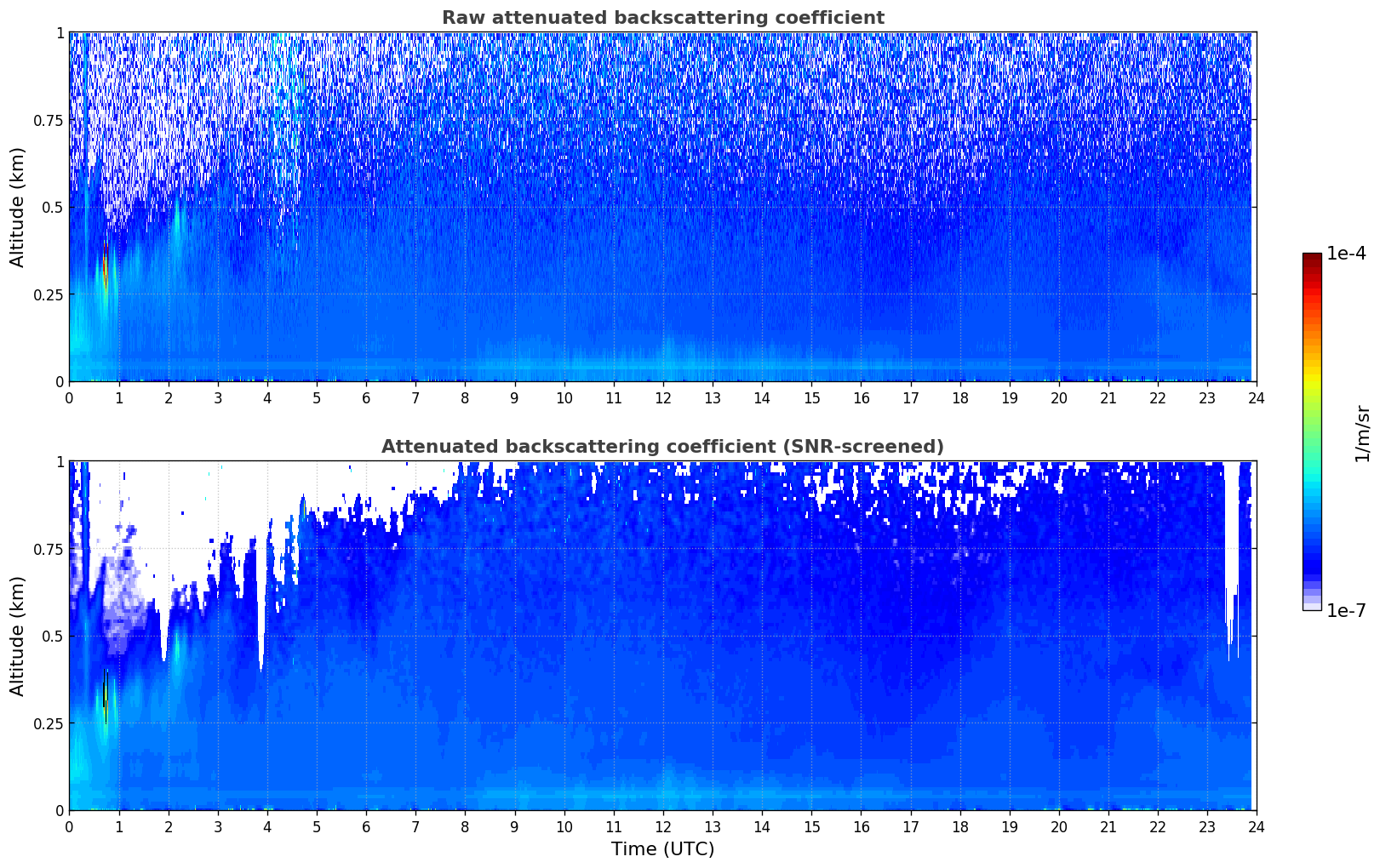Click hour 18 tick on the upper time axis
Screen dimensions: 1380x868
point(959,398)
